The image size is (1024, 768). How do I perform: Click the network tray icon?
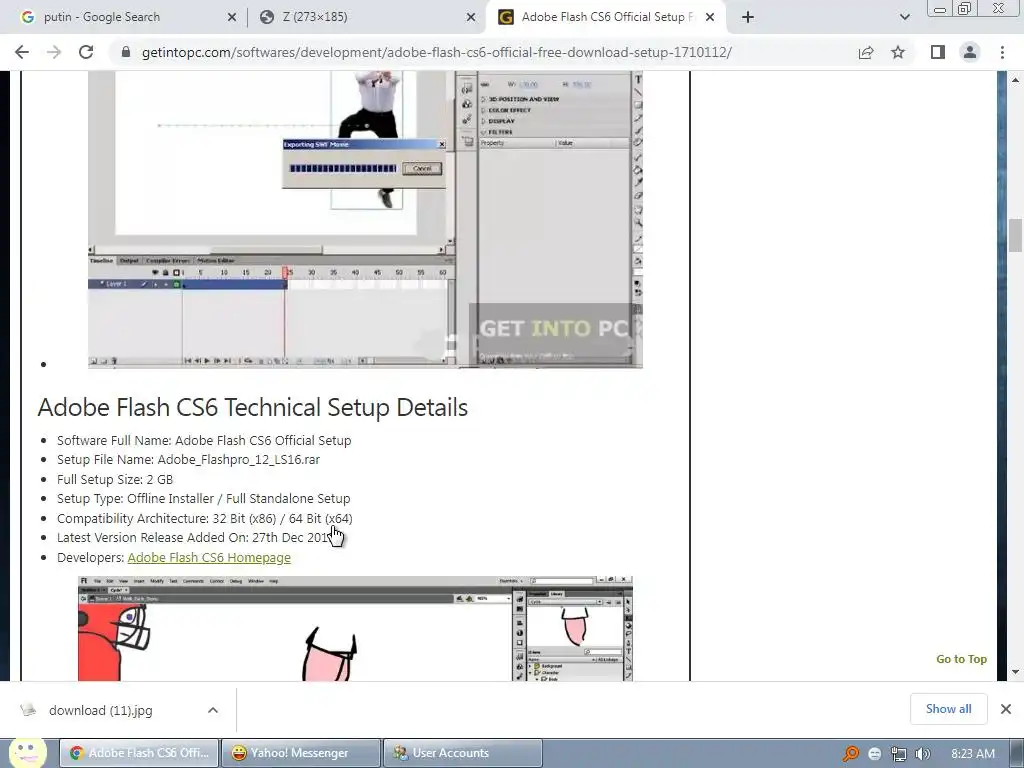pos(899,754)
